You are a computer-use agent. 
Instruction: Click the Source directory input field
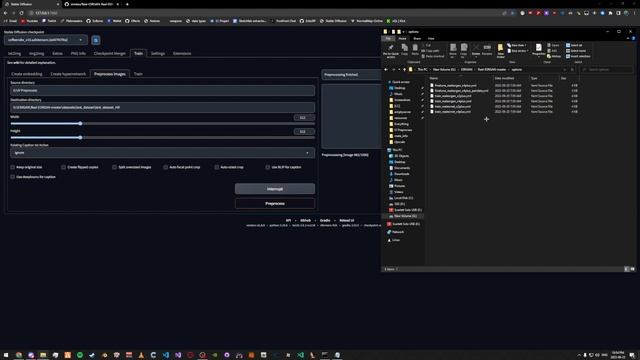(x=162, y=90)
